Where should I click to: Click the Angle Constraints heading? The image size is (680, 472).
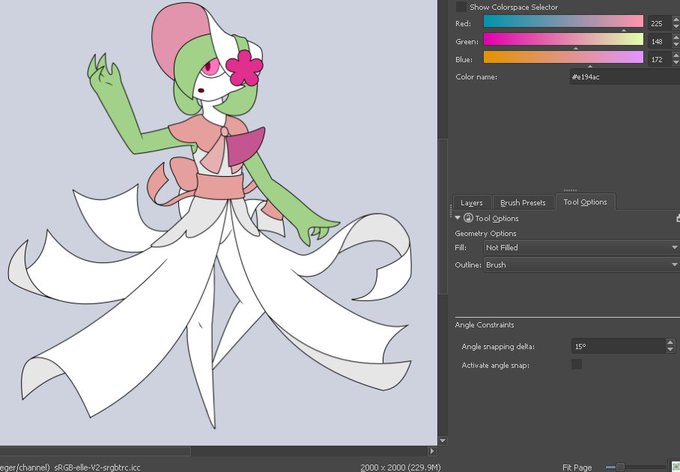coord(484,325)
